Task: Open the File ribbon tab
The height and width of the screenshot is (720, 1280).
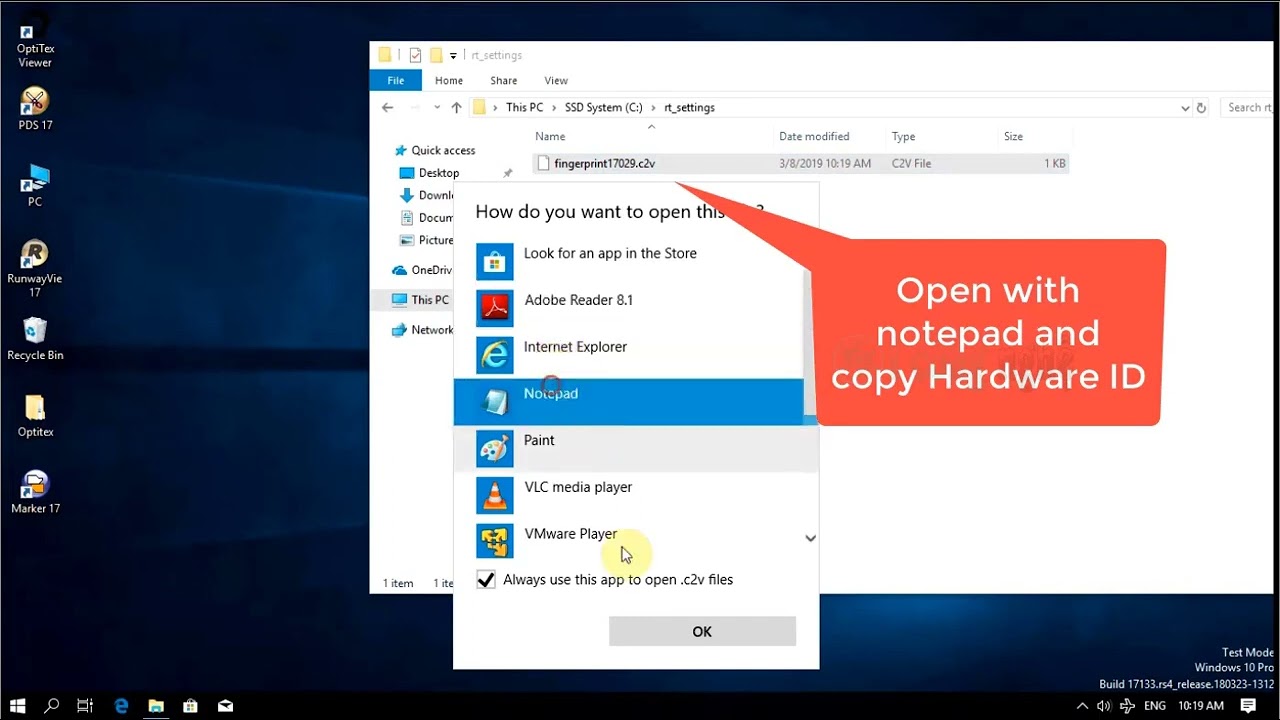Action: click(x=396, y=81)
